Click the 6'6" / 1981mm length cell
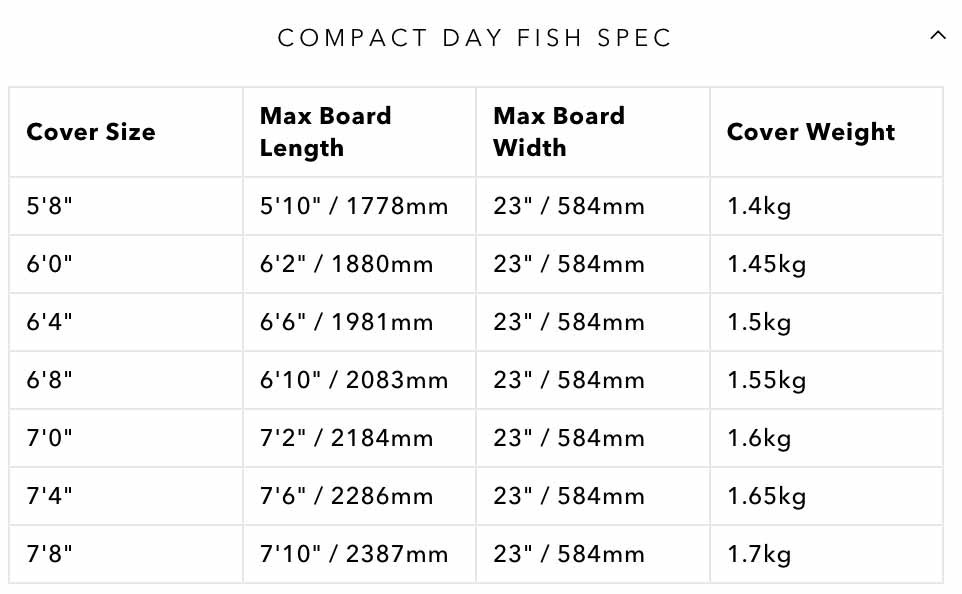This screenshot has width=962, height=594. (x=346, y=323)
